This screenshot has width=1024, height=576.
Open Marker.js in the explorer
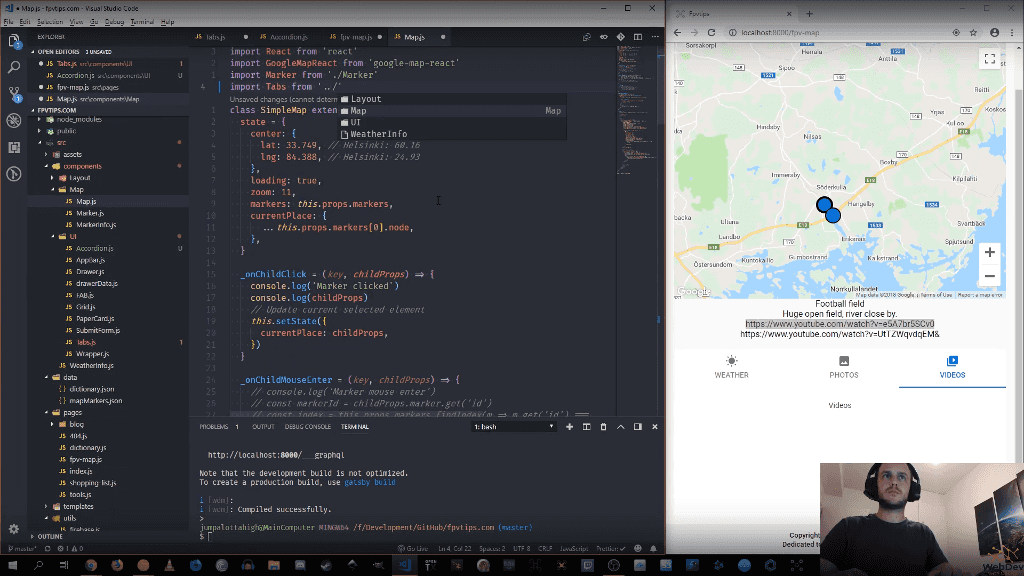pos(90,213)
